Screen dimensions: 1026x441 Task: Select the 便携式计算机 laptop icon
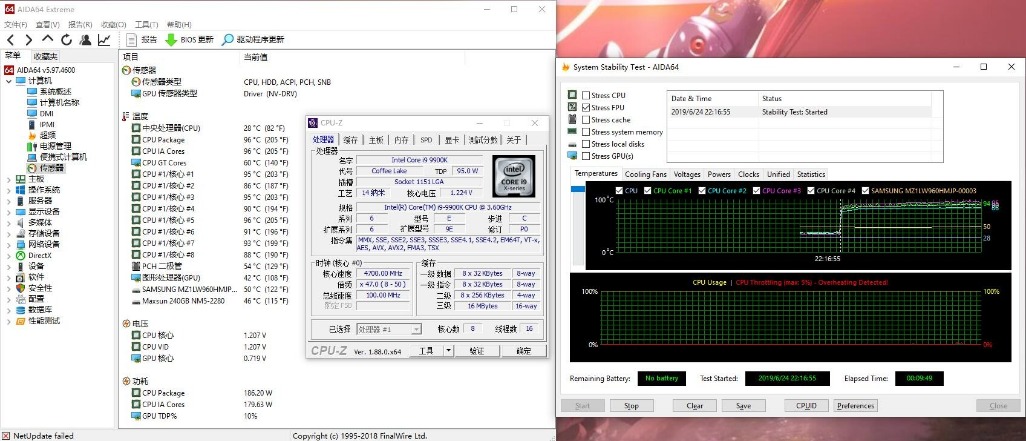pos(32,157)
